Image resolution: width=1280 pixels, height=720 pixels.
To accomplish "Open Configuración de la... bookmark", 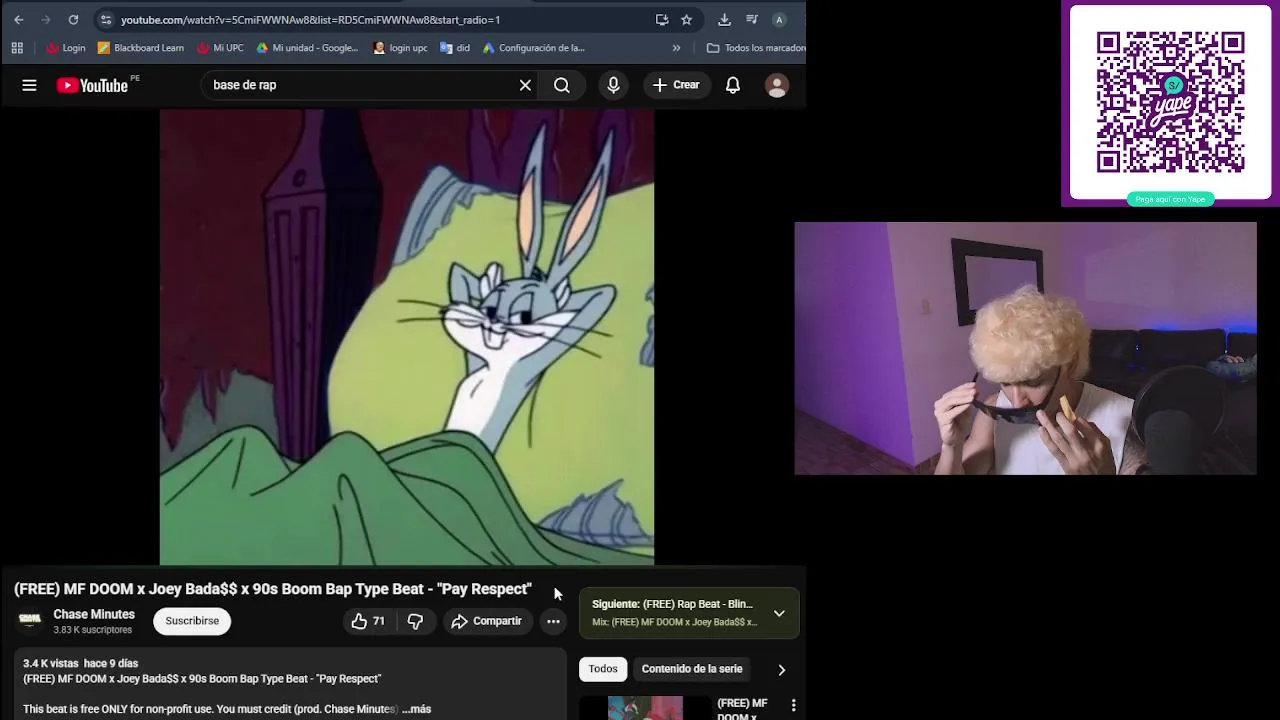I will [533, 48].
